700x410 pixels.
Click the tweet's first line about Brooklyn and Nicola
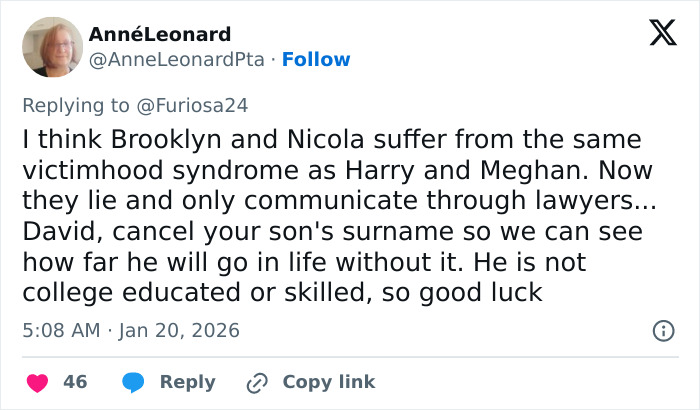point(331,139)
